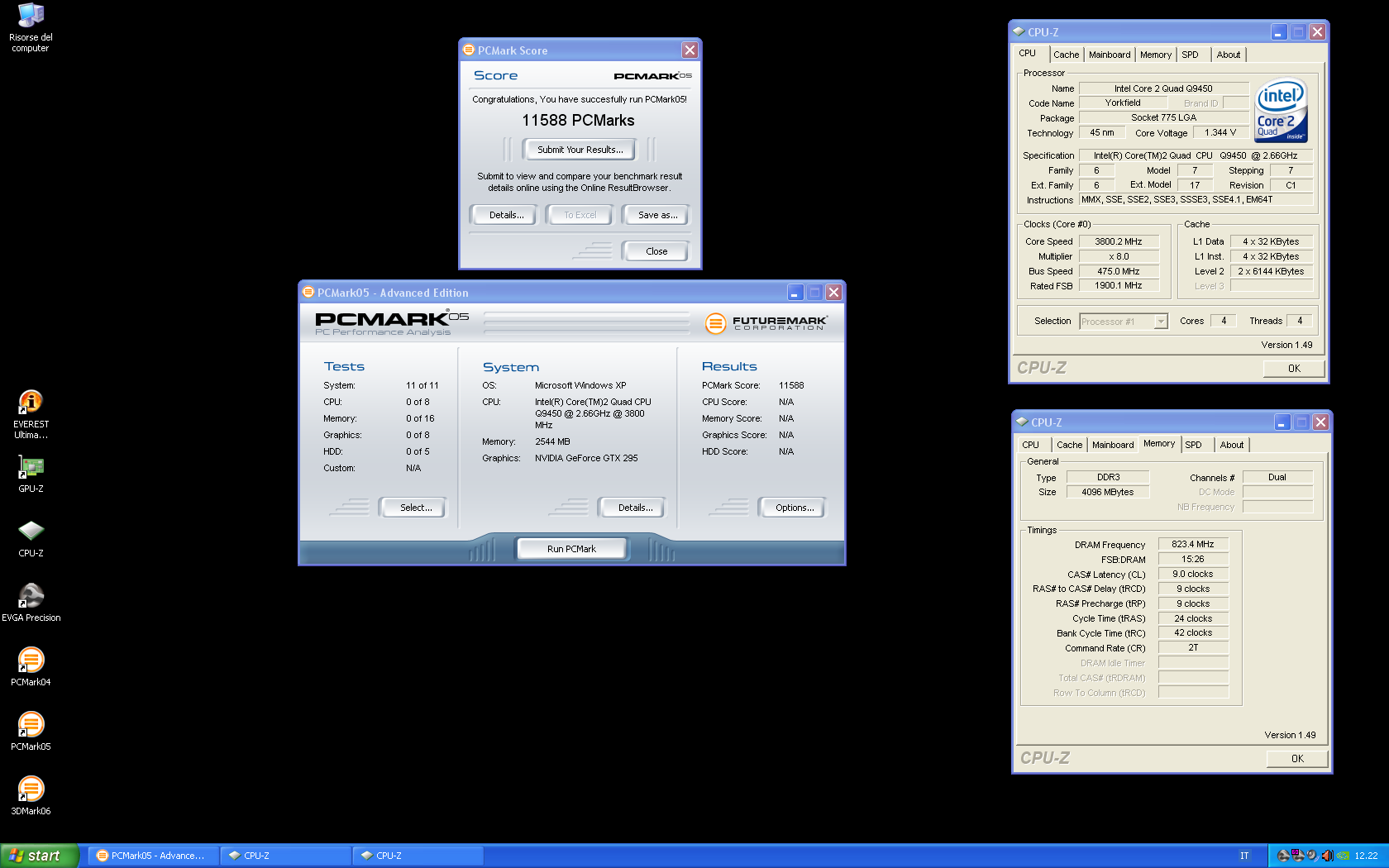
Task: Click Options button under Results
Action: [x=794, y=508]
